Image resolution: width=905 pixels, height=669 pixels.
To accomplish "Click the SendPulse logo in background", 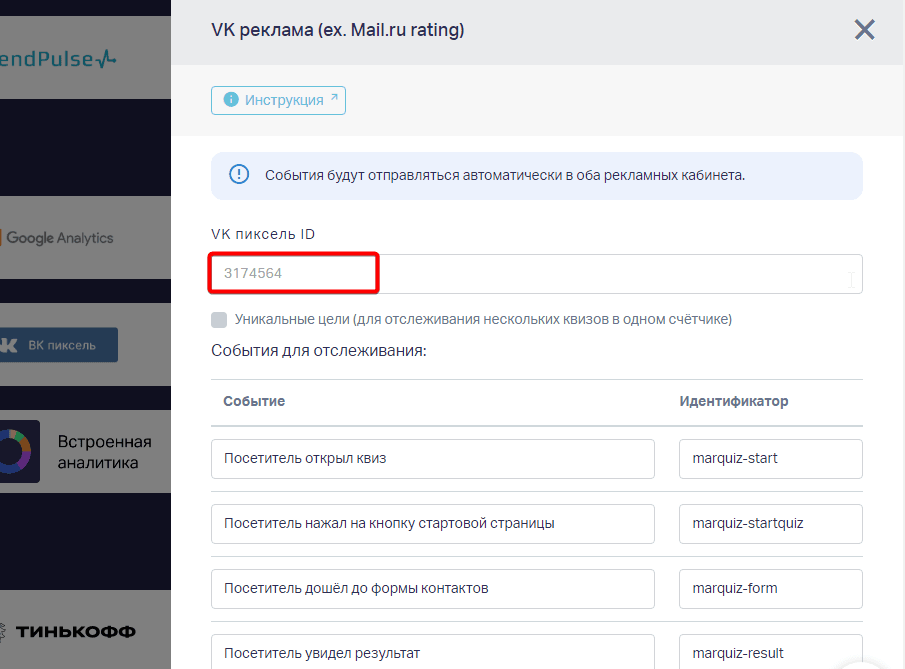I will point(58,59).
